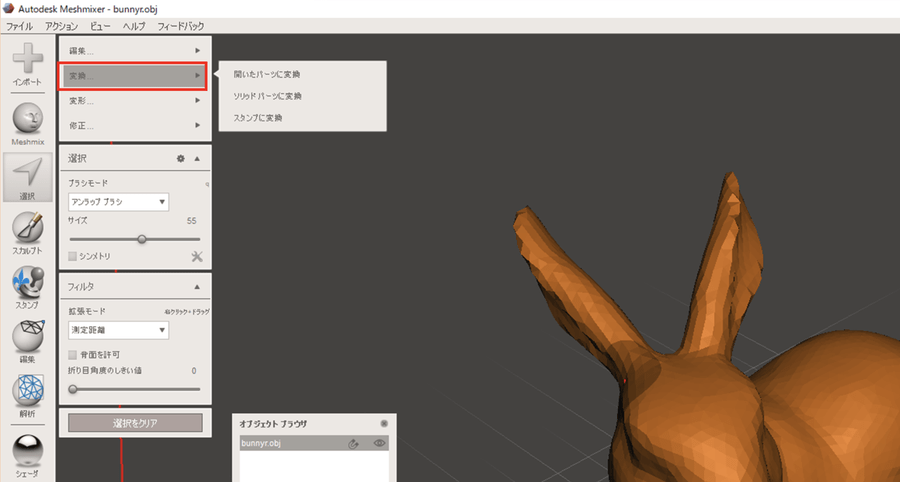Close the オブジェクト ブラウザ panel
Screen dimensions: 900x482
tap(384, 423)
